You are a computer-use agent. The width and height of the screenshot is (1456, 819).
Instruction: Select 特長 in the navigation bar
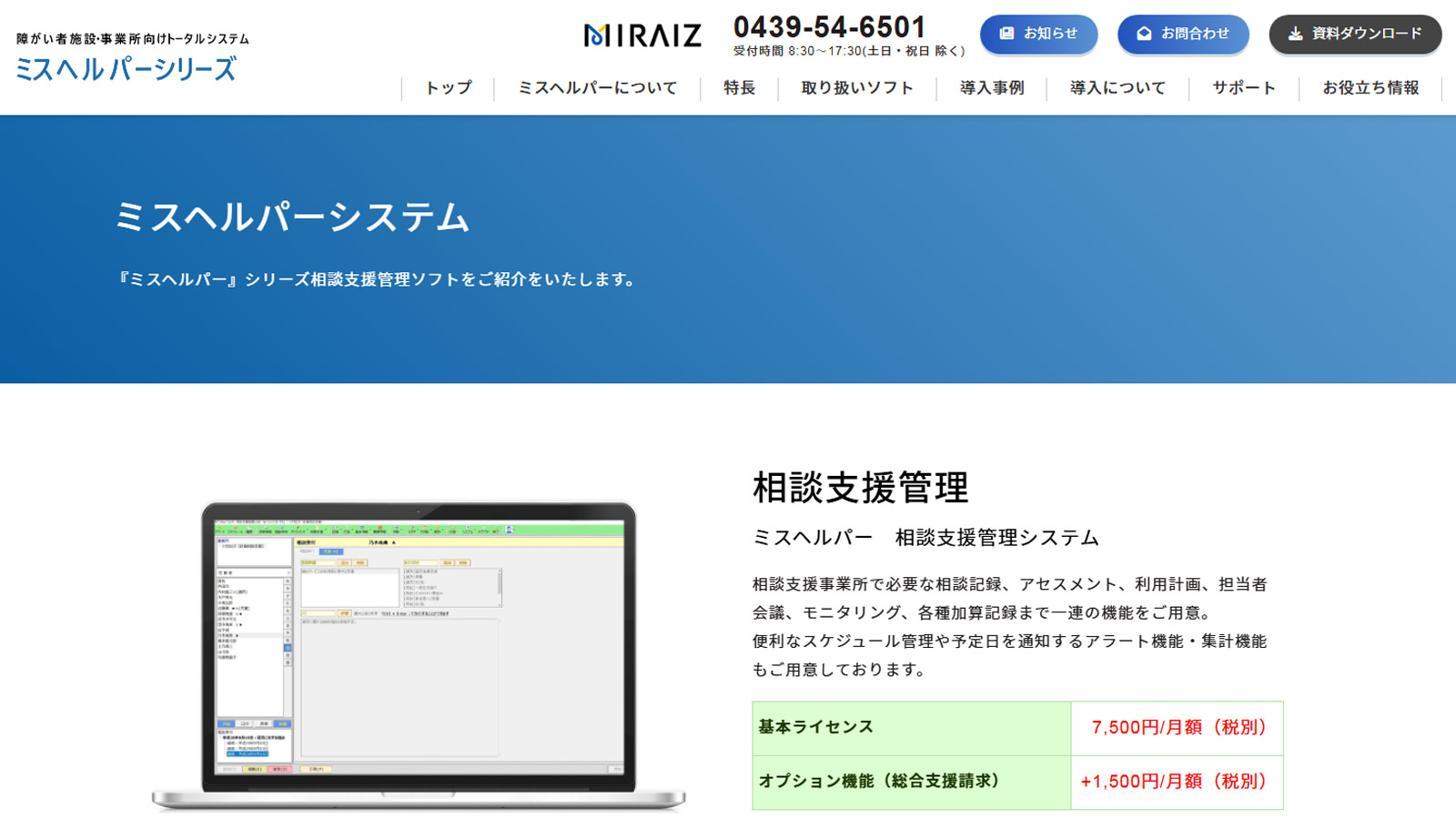click(x=738, y=88)
